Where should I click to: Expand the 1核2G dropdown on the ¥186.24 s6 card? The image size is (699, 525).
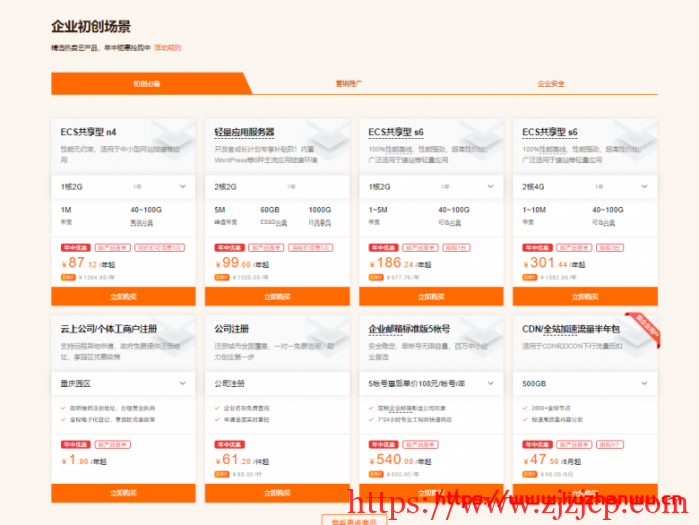[431, 187]
